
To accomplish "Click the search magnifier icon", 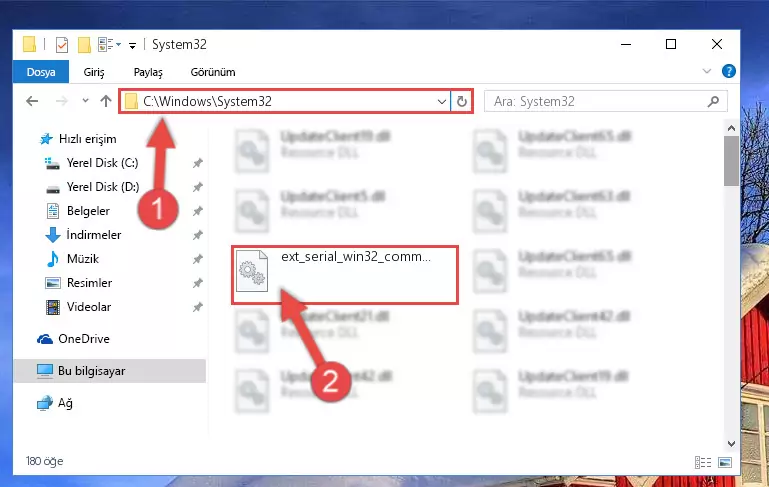I will click(713, 102).
